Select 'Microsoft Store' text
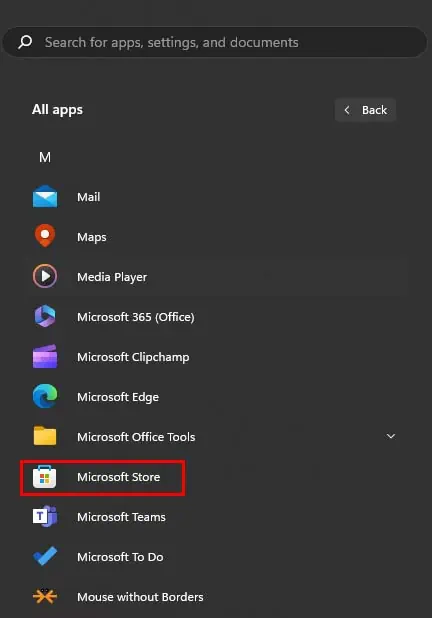The width and height of the screenshot is (432, 618). [119, 477]
